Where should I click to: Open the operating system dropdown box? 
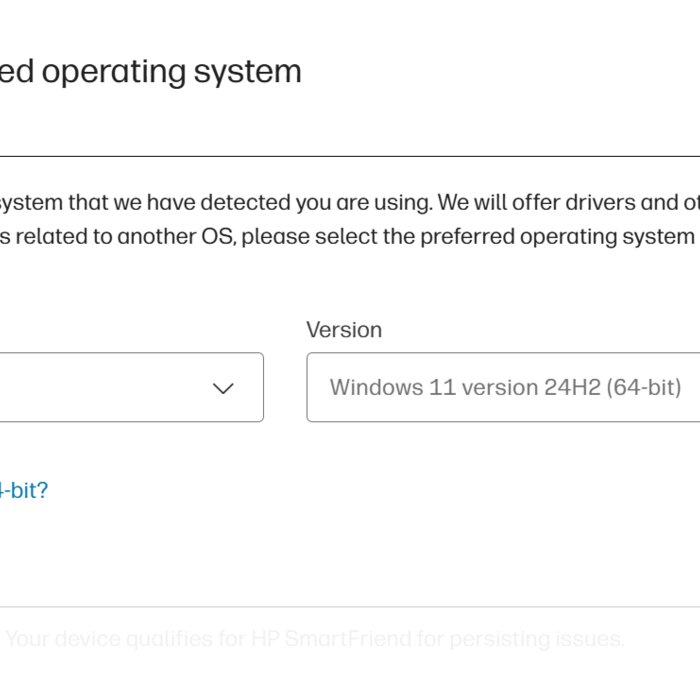(132, 387)
